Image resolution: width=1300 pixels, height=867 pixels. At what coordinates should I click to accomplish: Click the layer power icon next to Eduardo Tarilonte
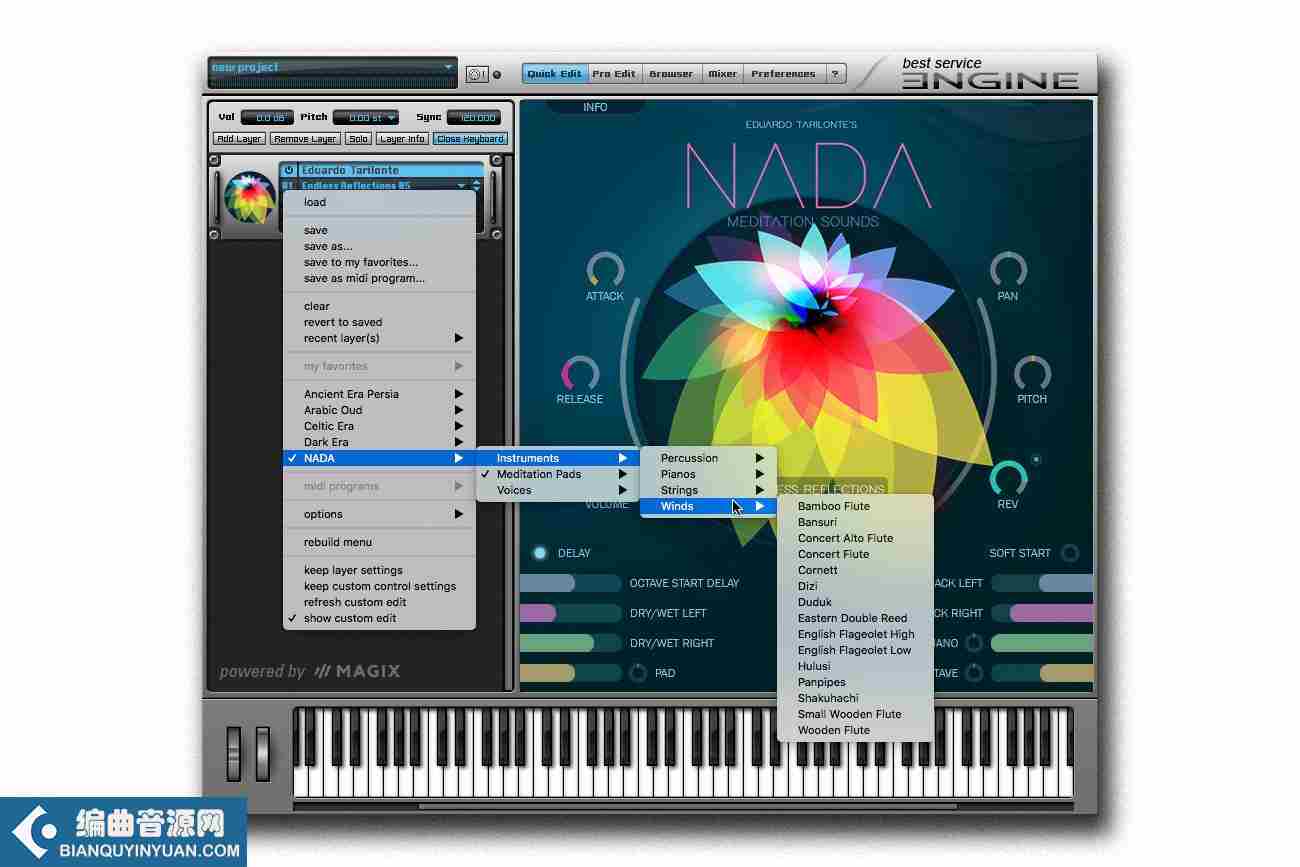tap(289, 170)
